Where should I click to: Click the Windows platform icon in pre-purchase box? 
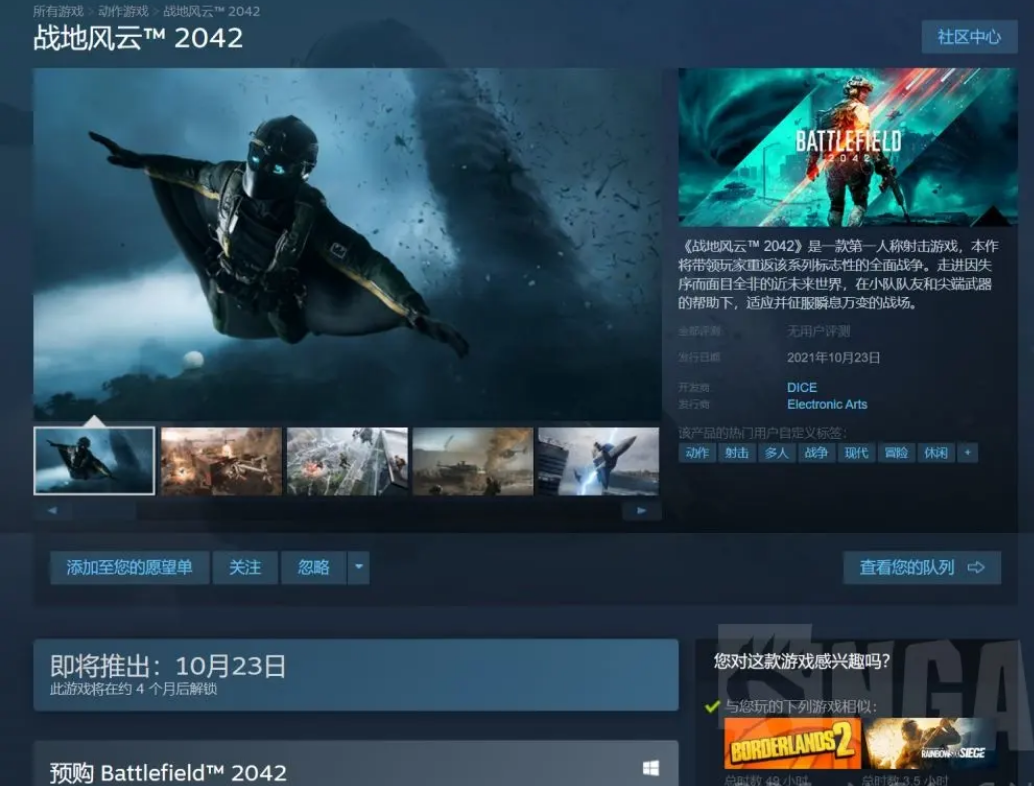tap(650, 768)
